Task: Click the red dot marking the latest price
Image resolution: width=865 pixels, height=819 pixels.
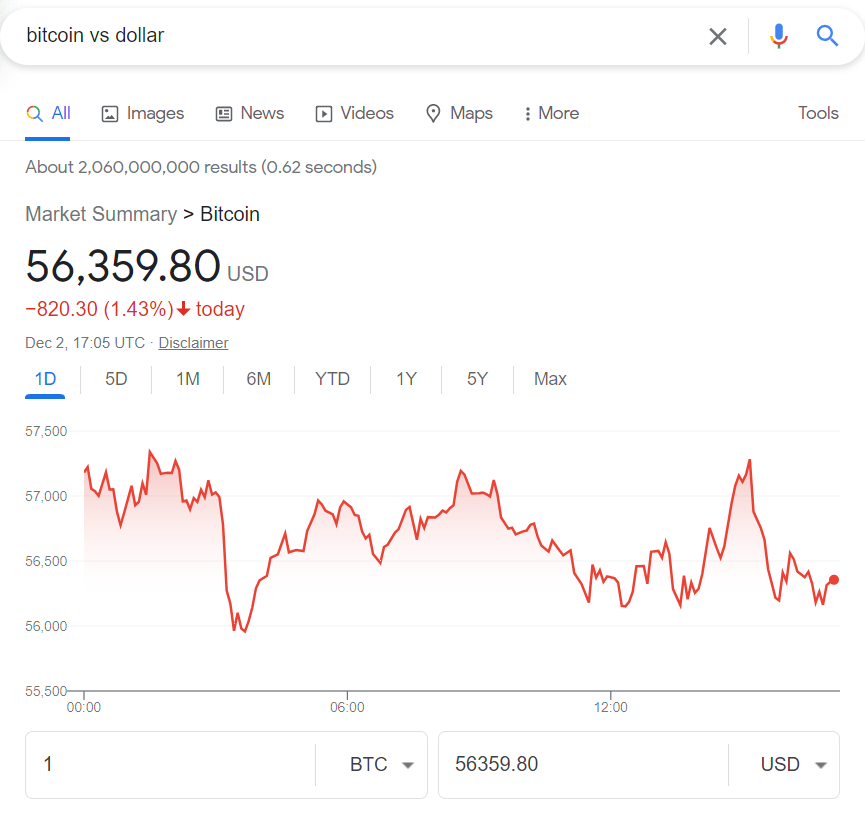Action: [x=834, y=579]
